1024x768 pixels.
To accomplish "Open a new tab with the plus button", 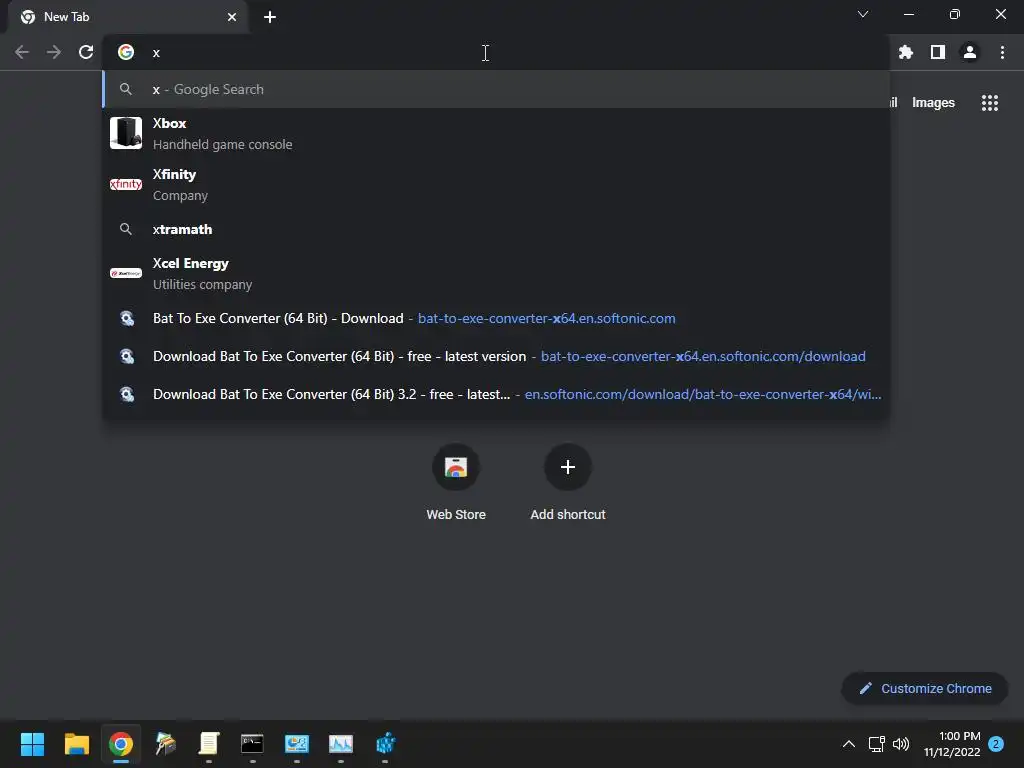I will coord(270,17).
